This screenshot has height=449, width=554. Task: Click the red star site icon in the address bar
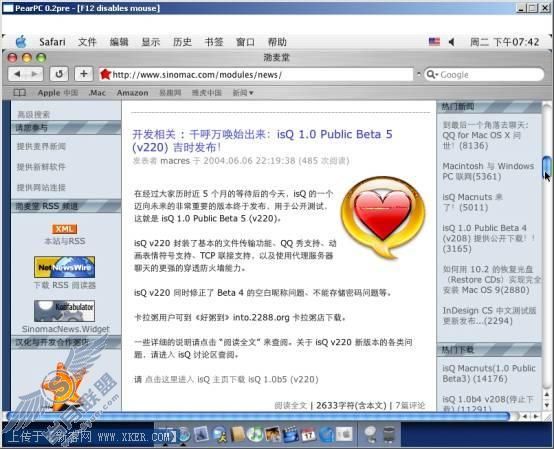tap(105, 74)
